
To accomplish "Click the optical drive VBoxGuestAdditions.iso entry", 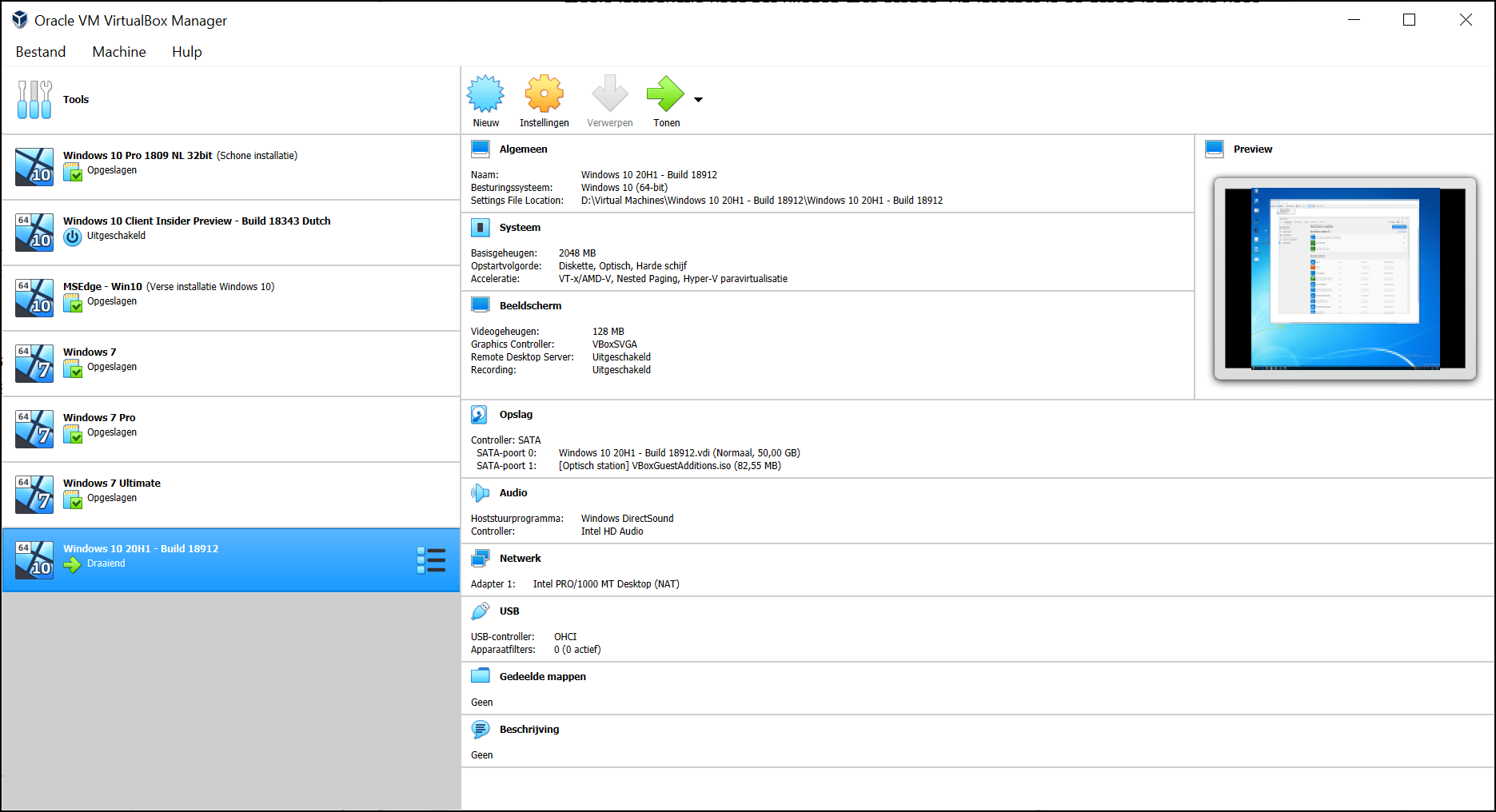I will (x=670, y=466).
